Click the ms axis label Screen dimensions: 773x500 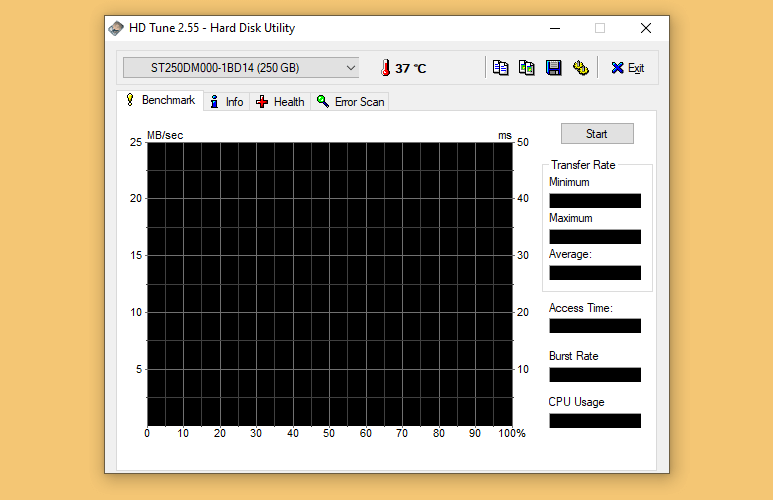(505, 135)
